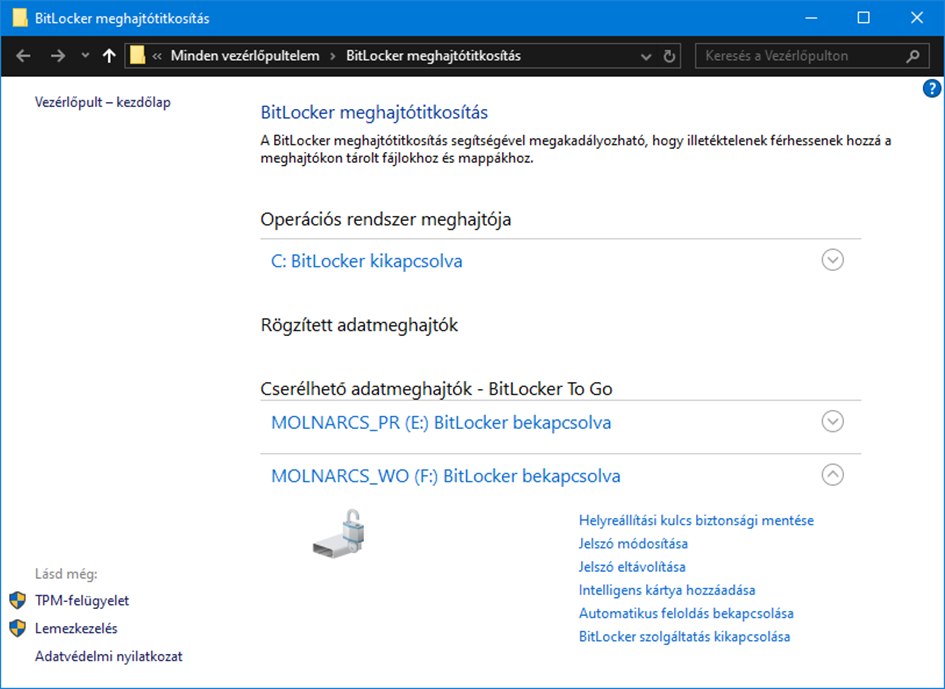The image size is (945, 689).
Task: Click 'Jelszó módosítása' link
Action: tap(633, 544)
